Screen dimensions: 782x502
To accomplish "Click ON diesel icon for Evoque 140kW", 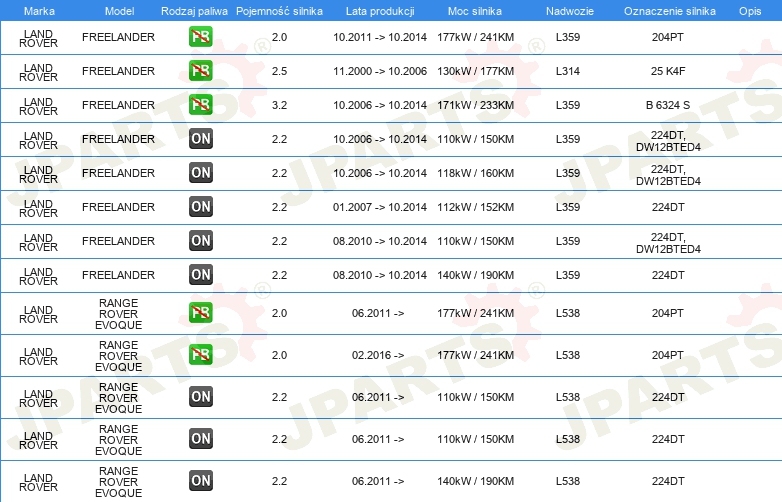I will 200,481.
